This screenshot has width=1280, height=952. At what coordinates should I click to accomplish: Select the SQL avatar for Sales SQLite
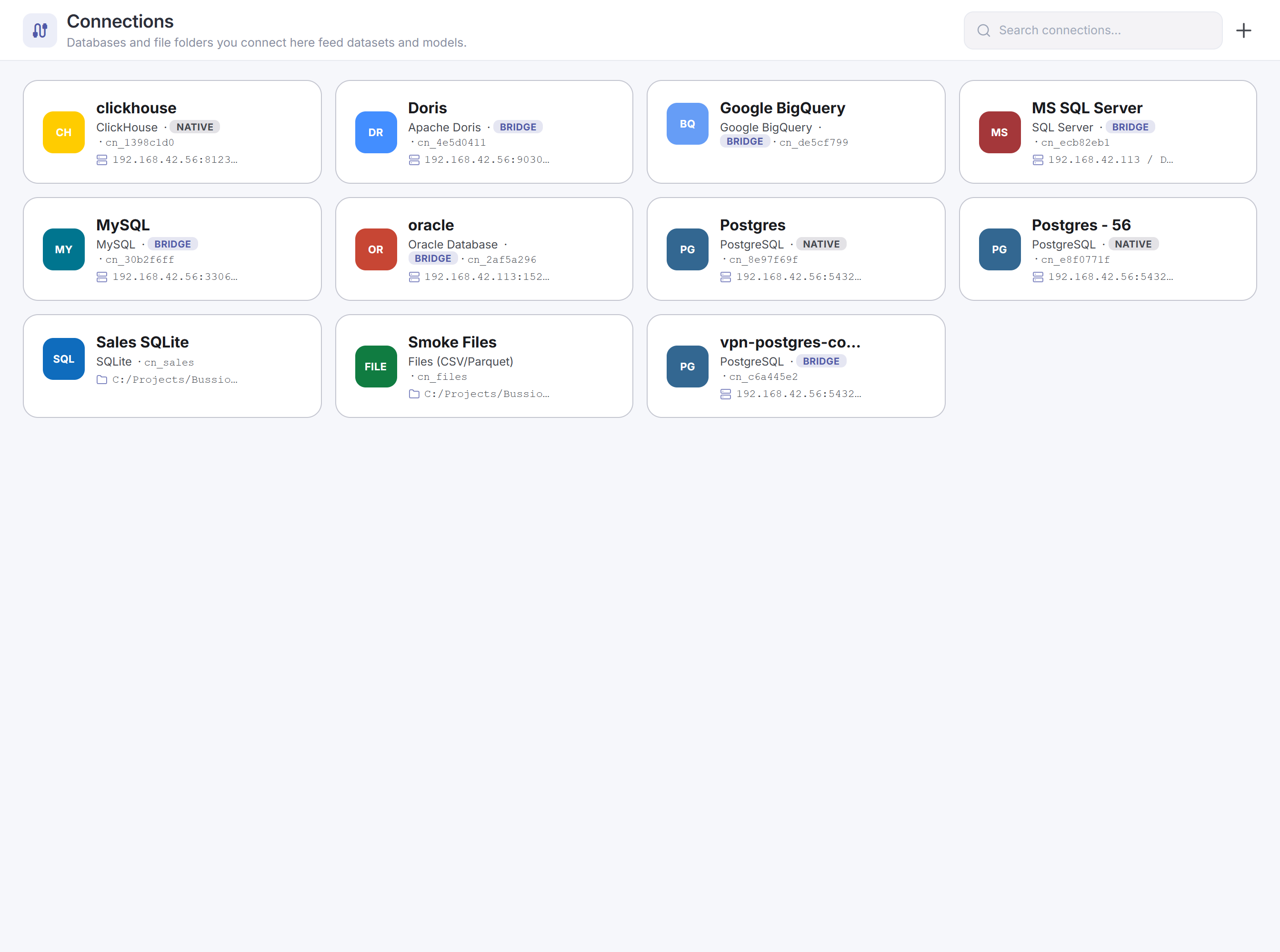(63, 359)
